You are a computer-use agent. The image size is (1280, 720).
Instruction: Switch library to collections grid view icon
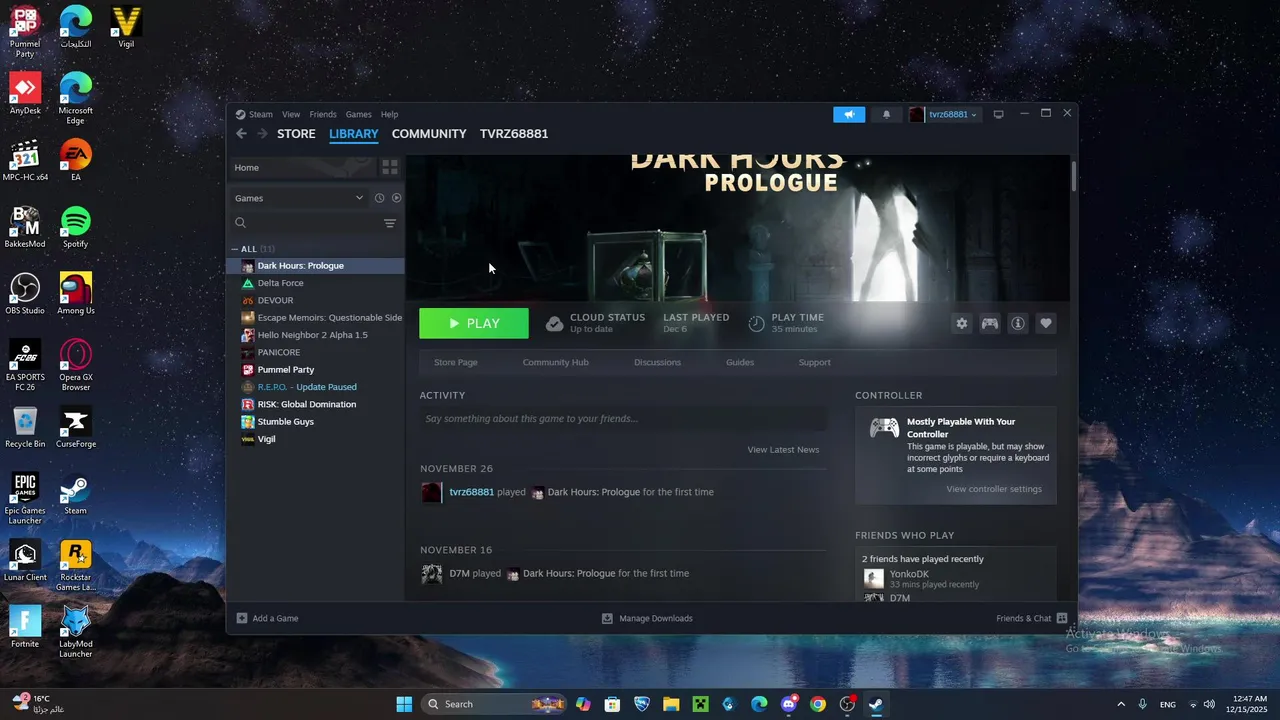point(390,167)
